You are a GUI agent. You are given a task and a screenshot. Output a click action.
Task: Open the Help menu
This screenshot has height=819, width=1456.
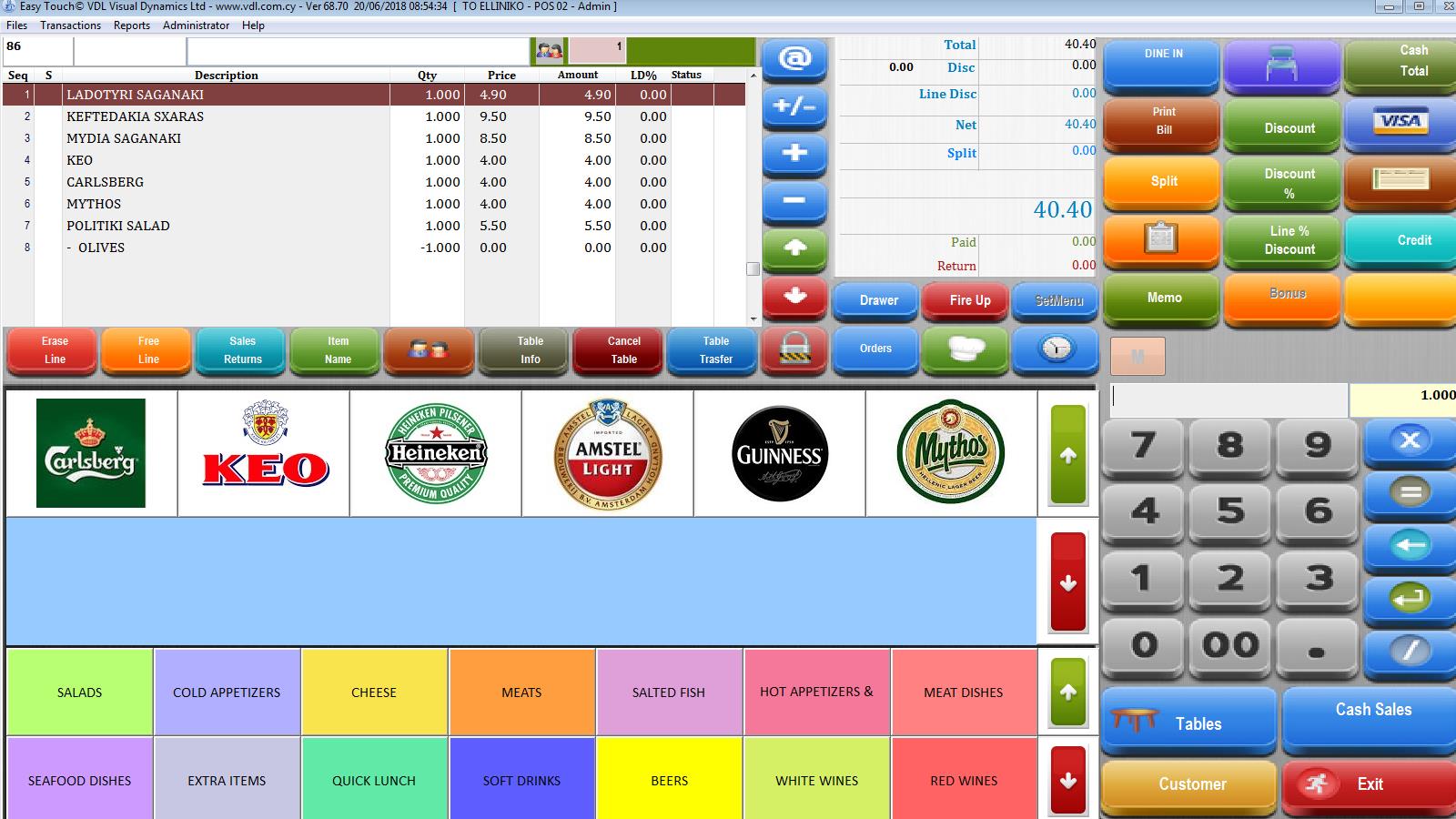coord(253,25)
